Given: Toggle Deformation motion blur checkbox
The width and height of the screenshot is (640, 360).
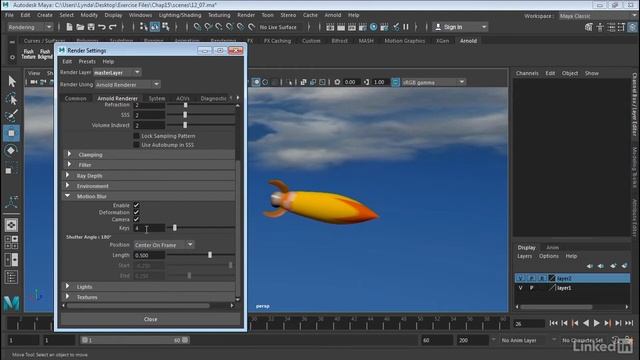Looking at the screenshot, I should coord(136,212).
